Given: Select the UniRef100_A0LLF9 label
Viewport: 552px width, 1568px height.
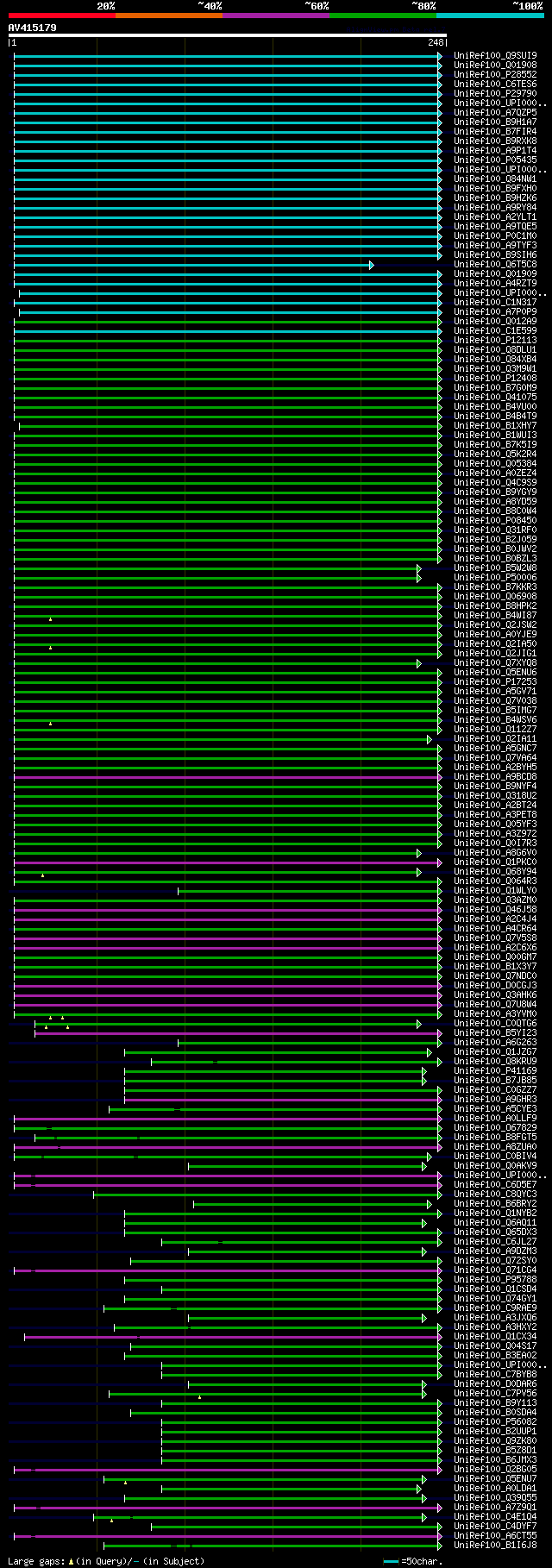Looking at the screenshot, I should [x=495, y=1119].
